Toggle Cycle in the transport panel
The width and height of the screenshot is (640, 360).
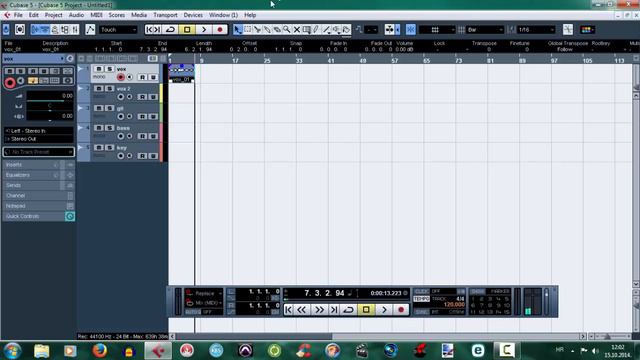click(349, 310)
